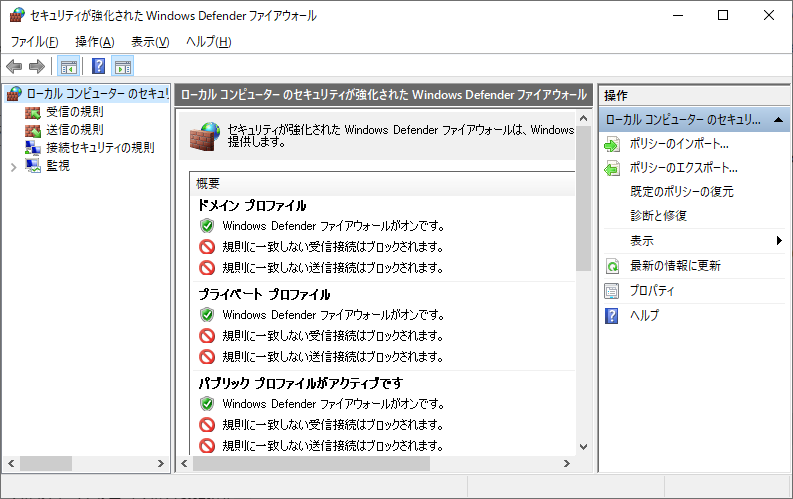The image size is (793, 499).
Task: Click the policy import green arrow icon
Action: [612, 145]
